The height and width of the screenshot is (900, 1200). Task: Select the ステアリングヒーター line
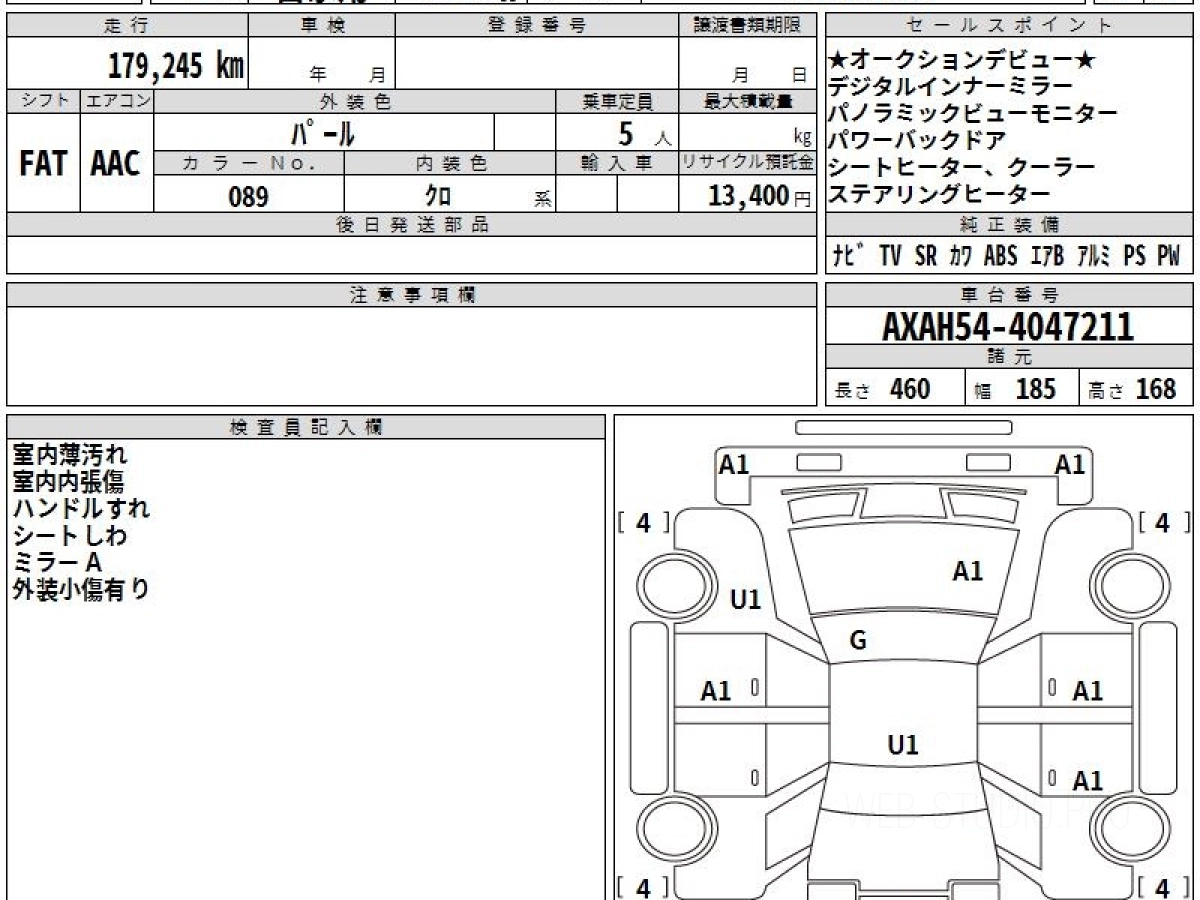click(939, 193)
